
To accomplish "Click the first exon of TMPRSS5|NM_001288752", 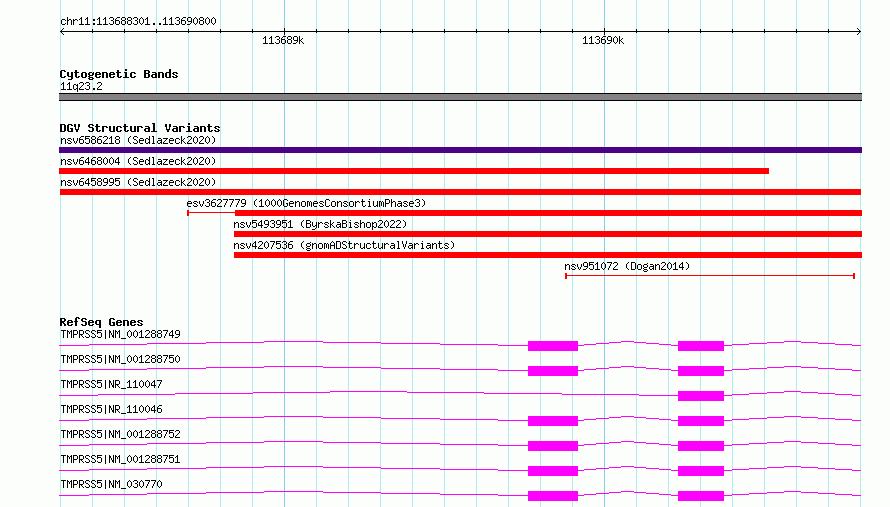I will coord(553,446).
